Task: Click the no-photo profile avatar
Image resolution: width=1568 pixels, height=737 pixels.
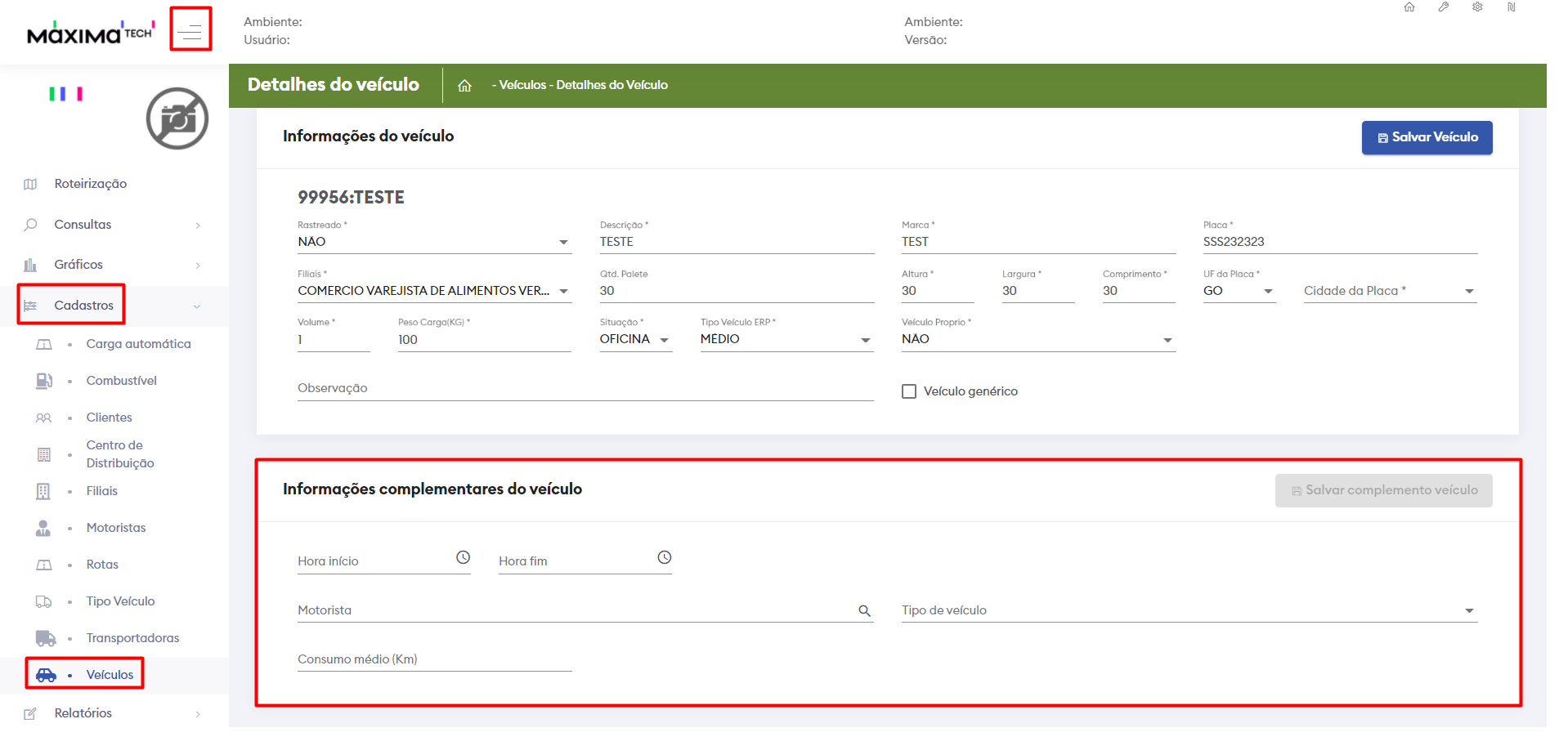Action: pos(177,119)
